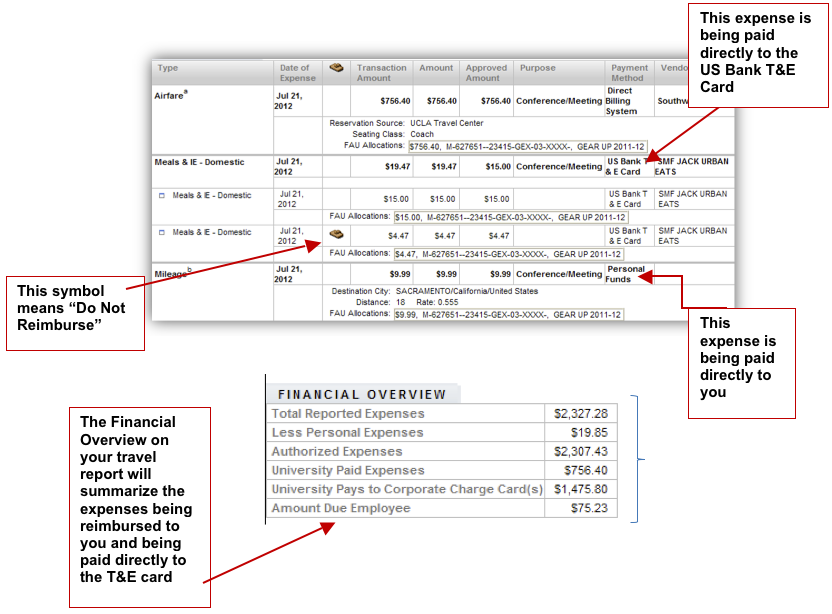Click the Coach seating class value
The height and width of the screenshot is (614, 832).
(422, 134)
